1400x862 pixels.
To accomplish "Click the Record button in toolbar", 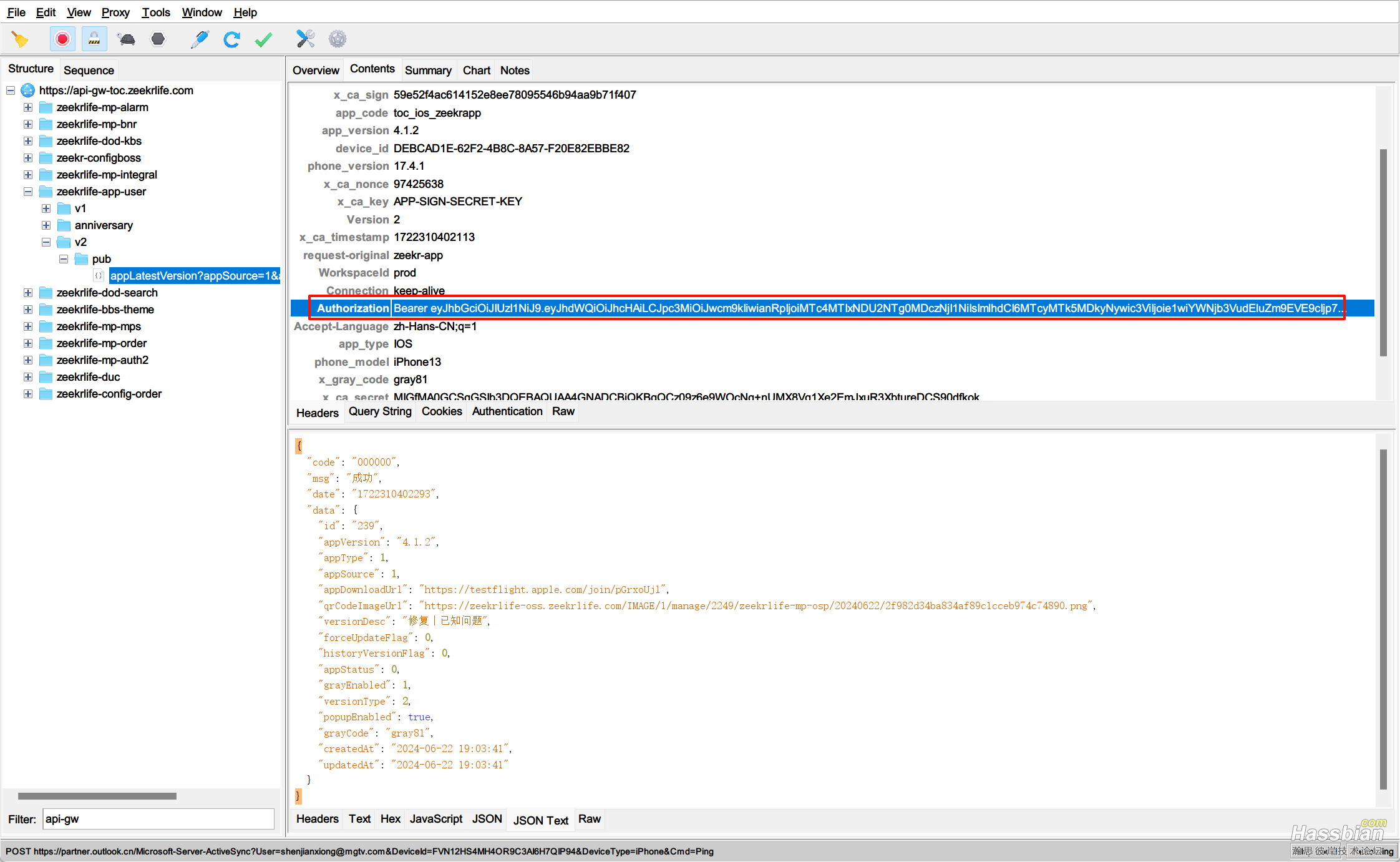I will [x=61, y=40].
